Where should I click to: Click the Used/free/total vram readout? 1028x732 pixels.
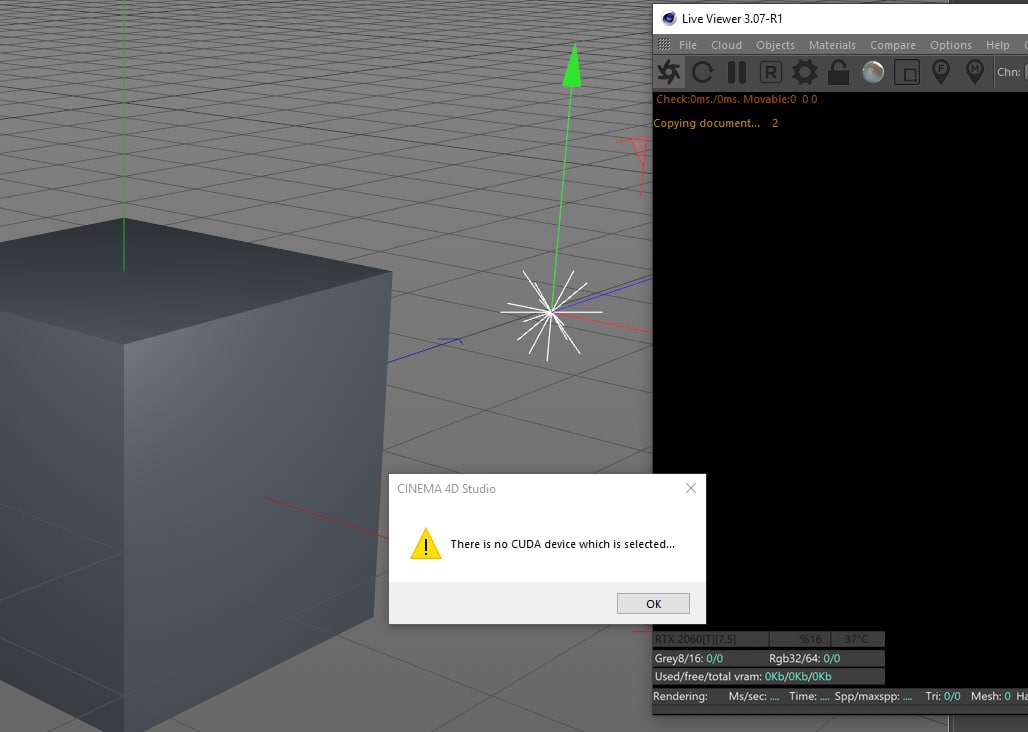click(743, 676)
